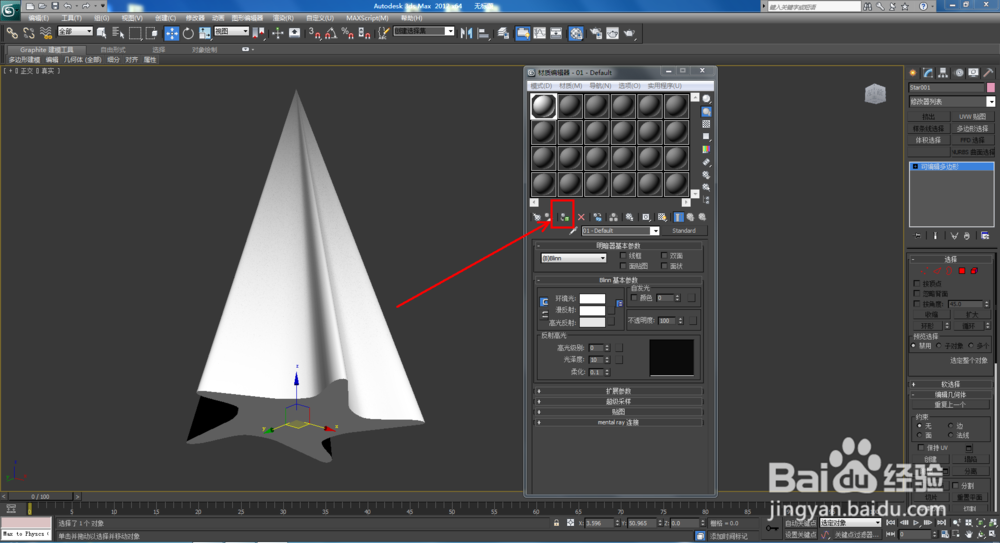Screen dimensions: 1000x543
Task: Select first material sample slot
Action: (543, 106)
